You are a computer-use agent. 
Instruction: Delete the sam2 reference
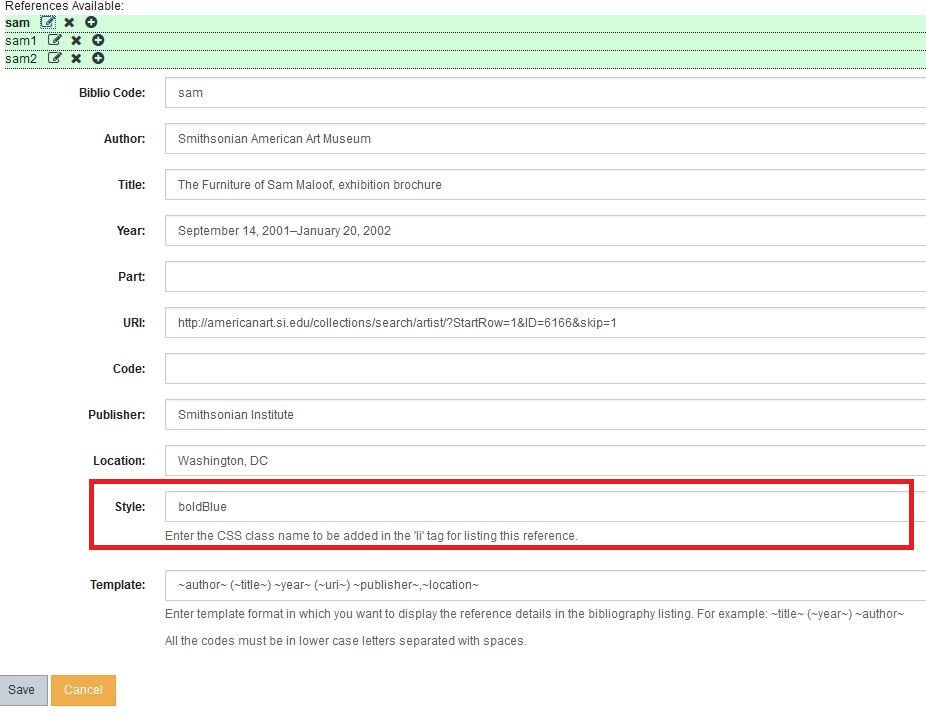[76, 58]
